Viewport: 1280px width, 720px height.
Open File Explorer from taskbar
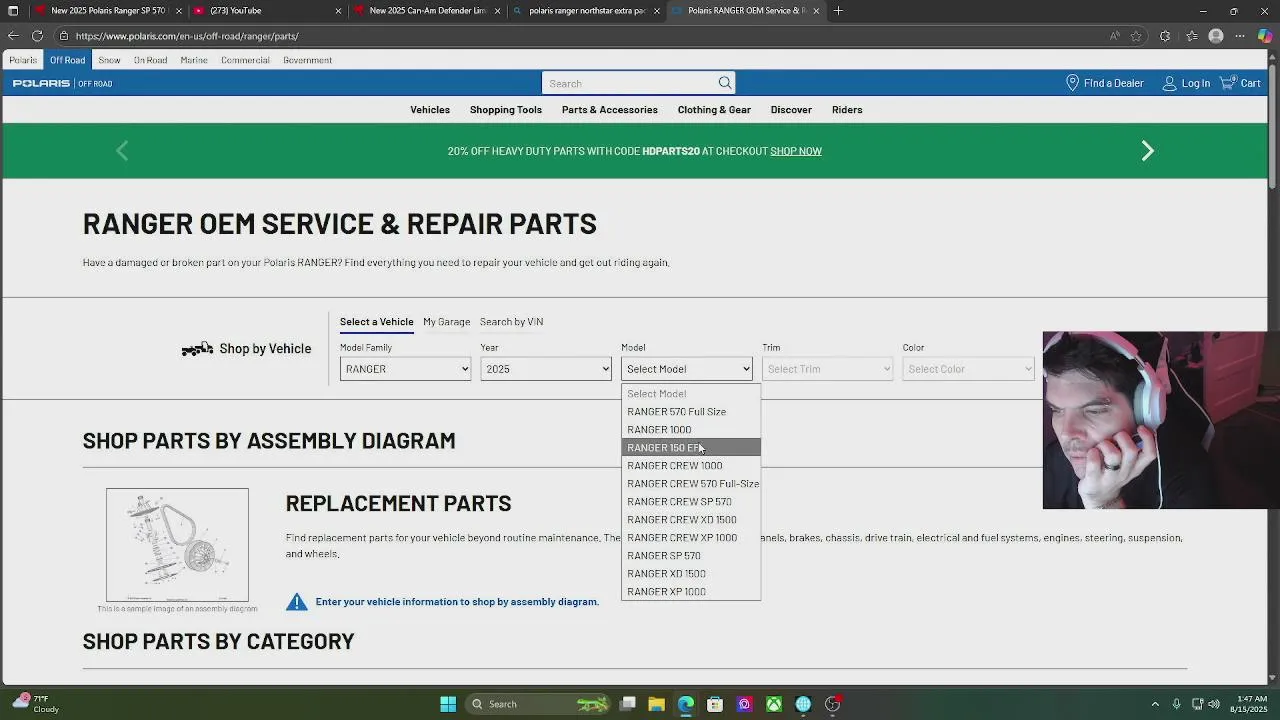point(656,704)
